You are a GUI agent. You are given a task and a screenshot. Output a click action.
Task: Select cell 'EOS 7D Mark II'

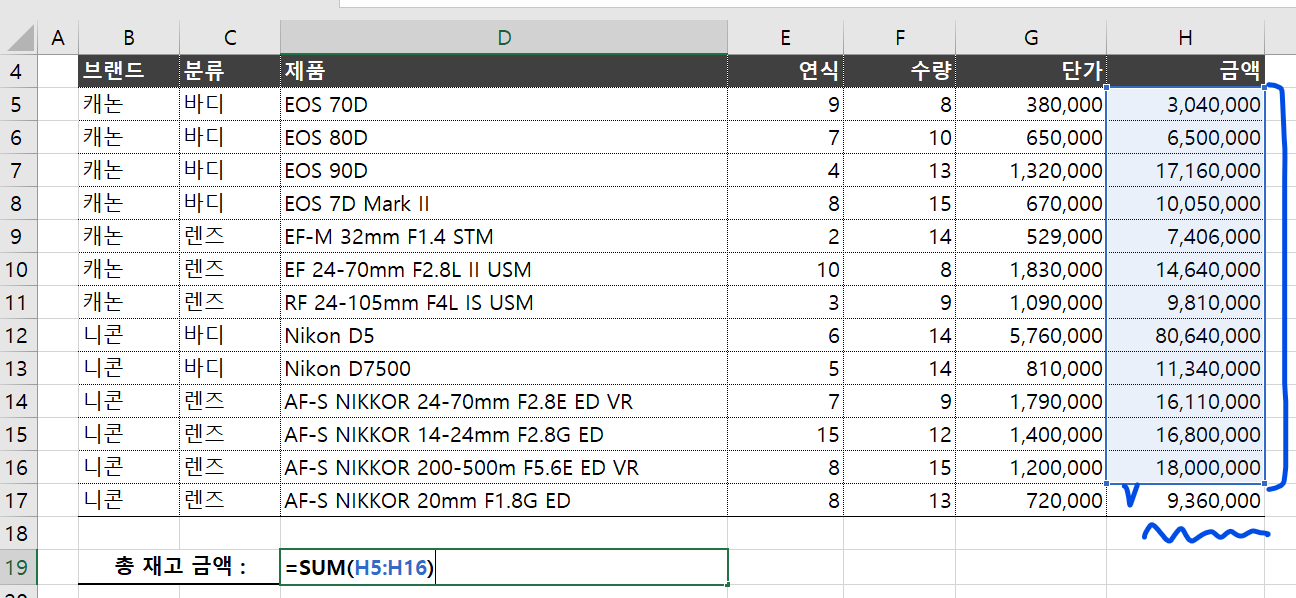pos(504,203)
